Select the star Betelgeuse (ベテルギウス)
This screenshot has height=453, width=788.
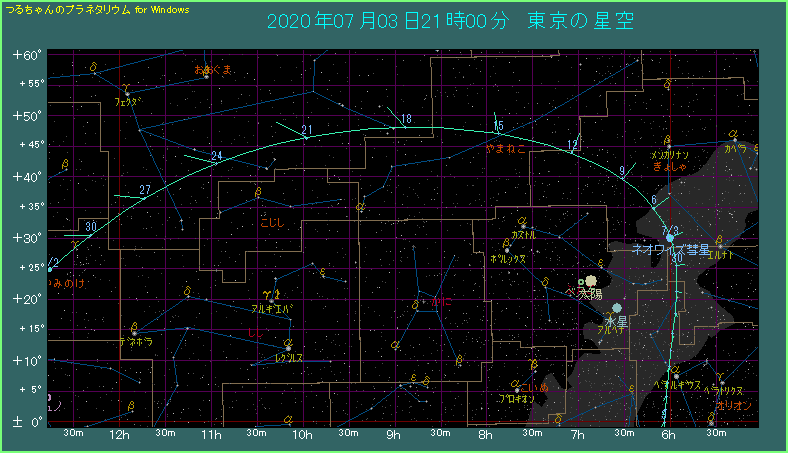675,376
